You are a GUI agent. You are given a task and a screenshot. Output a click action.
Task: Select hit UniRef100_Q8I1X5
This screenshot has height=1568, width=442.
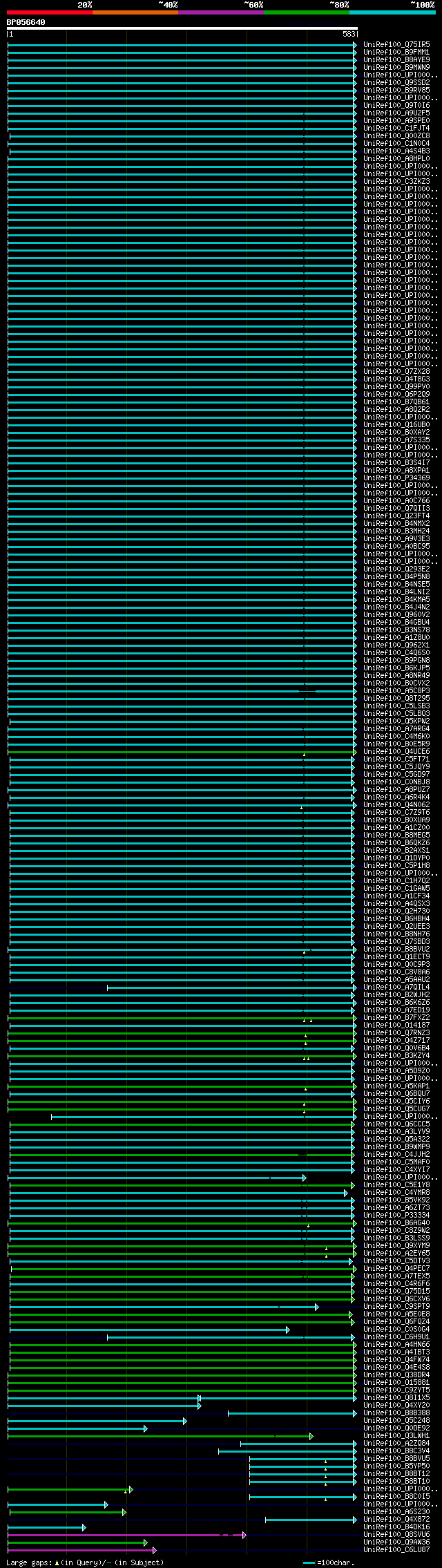[396, 1397]
